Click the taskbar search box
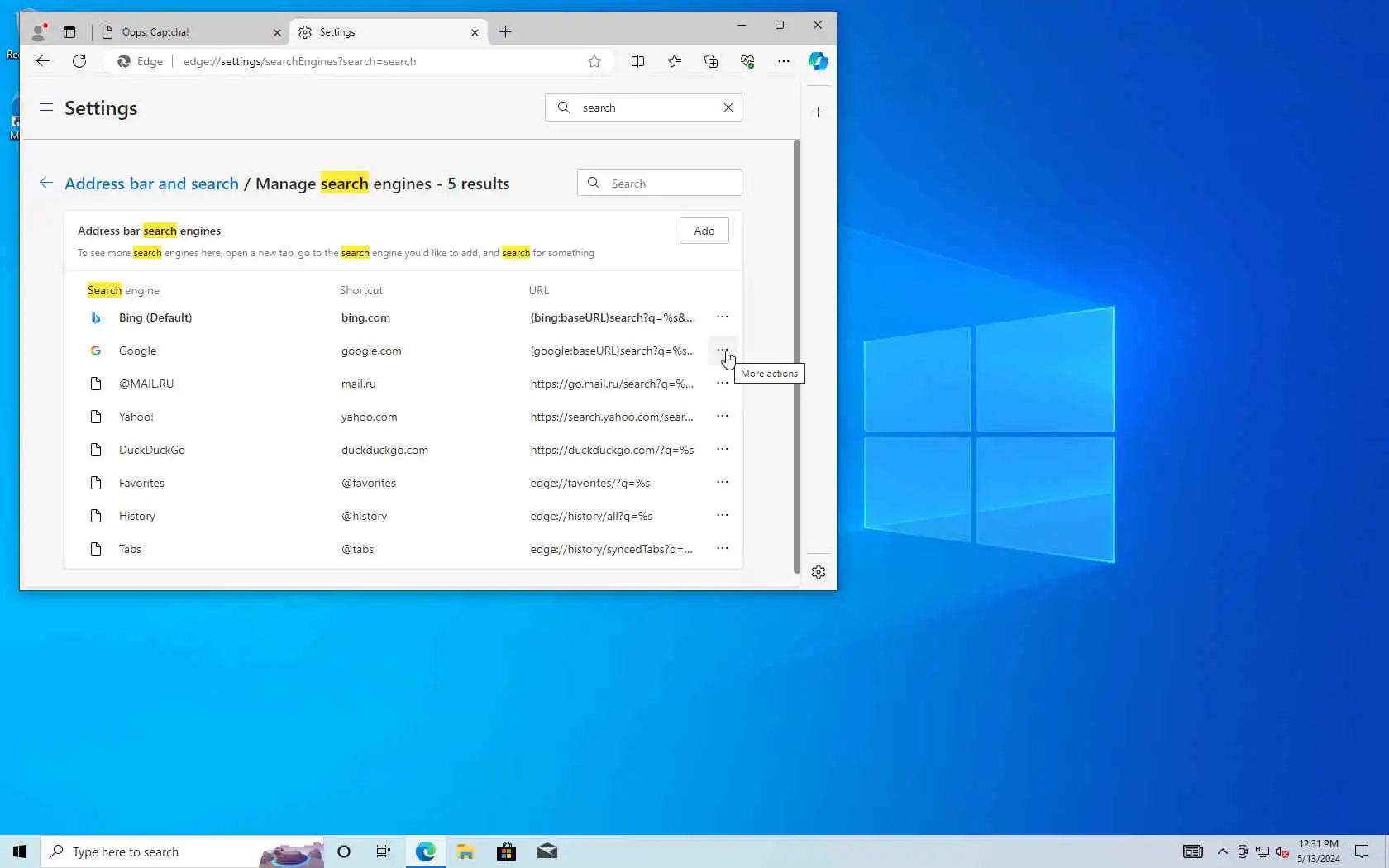Viewport: 1389px width, 868px height. click(x=182, y=851)
